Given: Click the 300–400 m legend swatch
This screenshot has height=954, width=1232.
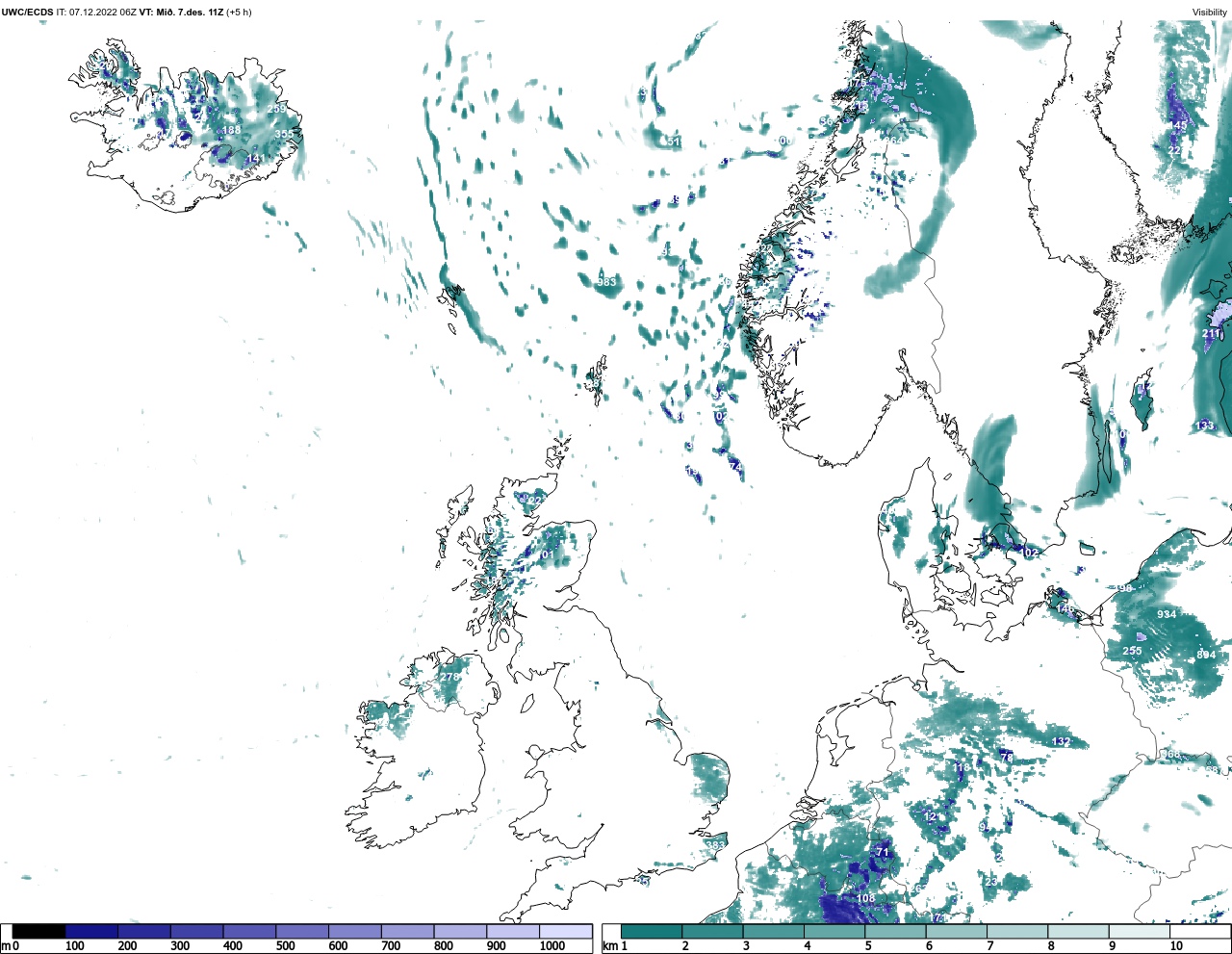Looking at the screenshot, I should (x=197, y=932).
